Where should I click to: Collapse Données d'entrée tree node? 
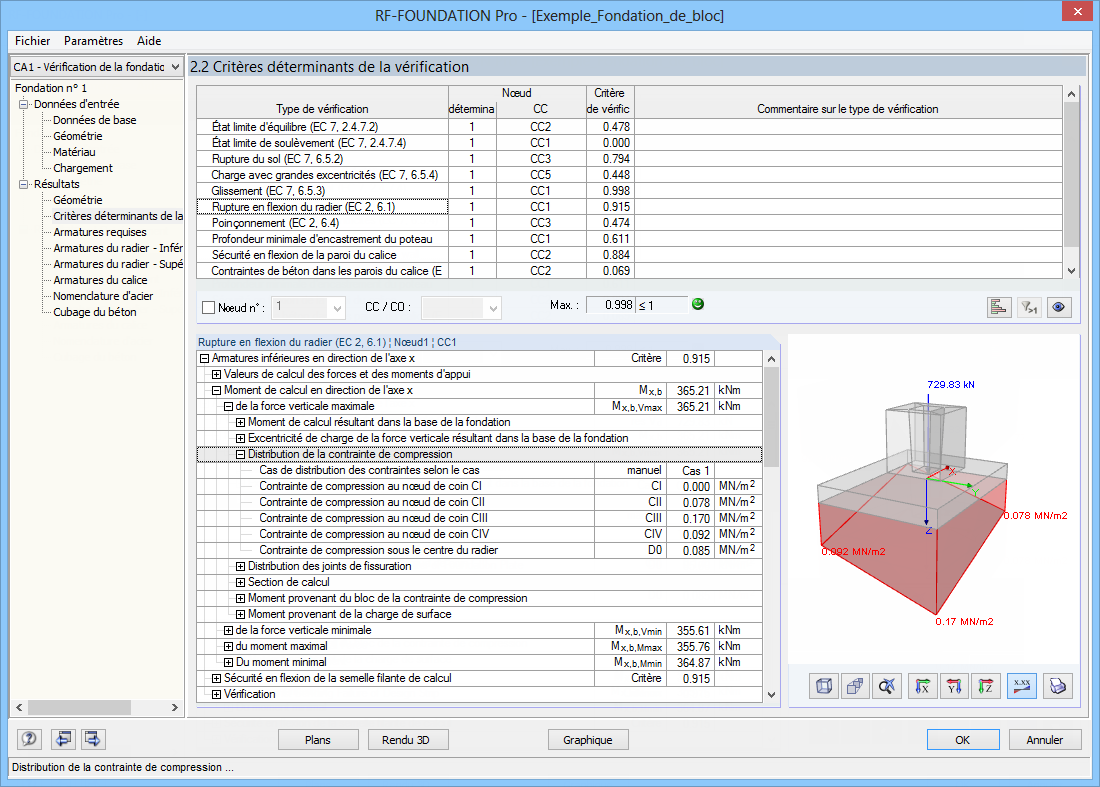24,104
